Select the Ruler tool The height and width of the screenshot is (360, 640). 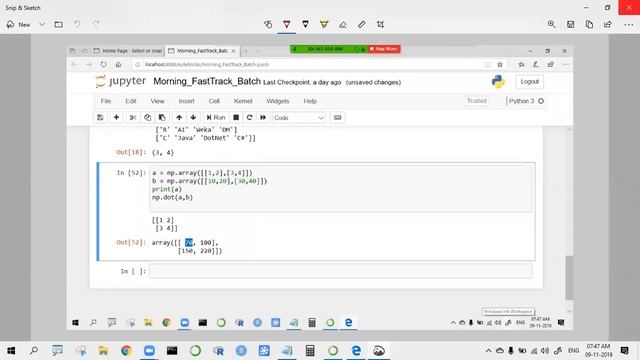tap(362, 24)
